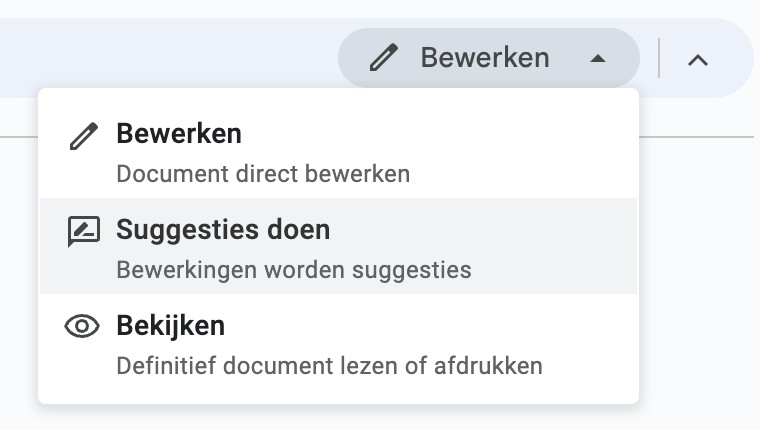Screen dimensions: 760x430
Task: Close the mode dropdown via small triangle arrow
Action: coord(598,59)
